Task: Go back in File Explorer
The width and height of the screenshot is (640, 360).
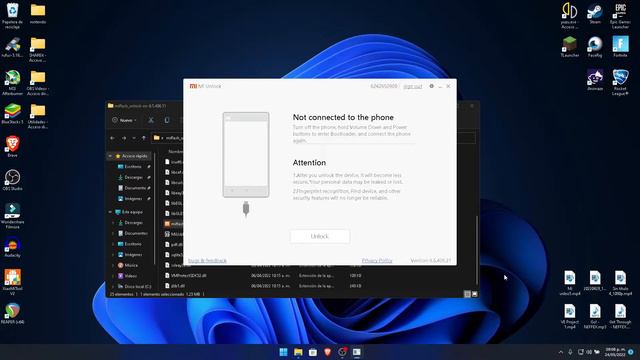Action: [113, 138]
